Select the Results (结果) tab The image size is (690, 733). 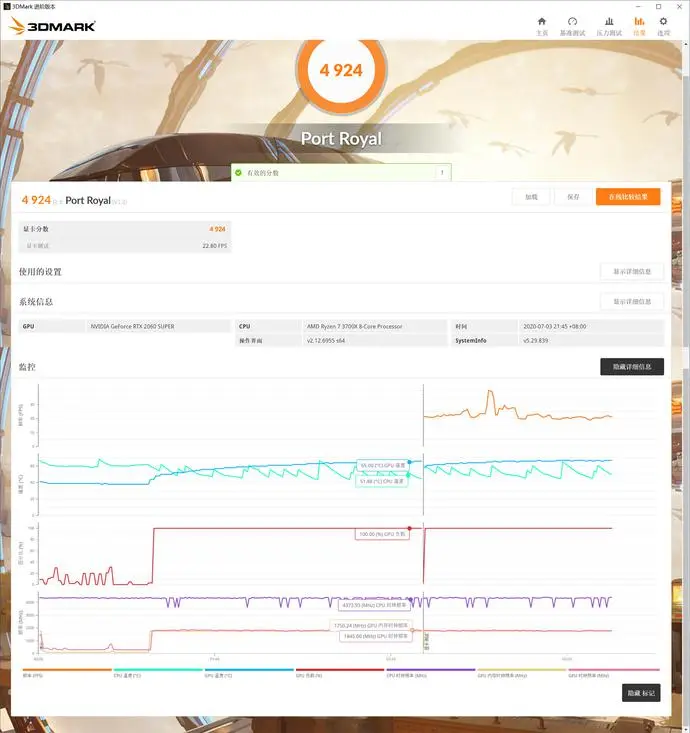pyautogui.click(x=639, y=27)
